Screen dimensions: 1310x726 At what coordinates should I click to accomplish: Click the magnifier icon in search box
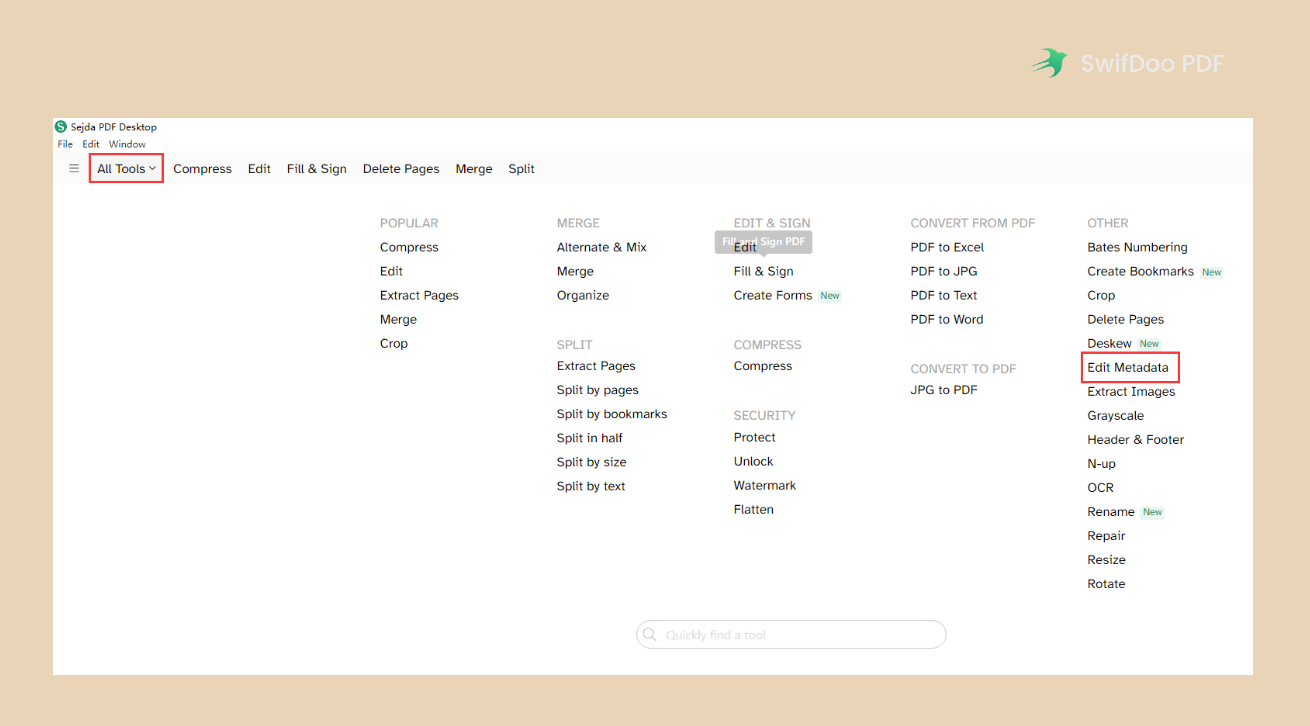(x=650, y=635)
